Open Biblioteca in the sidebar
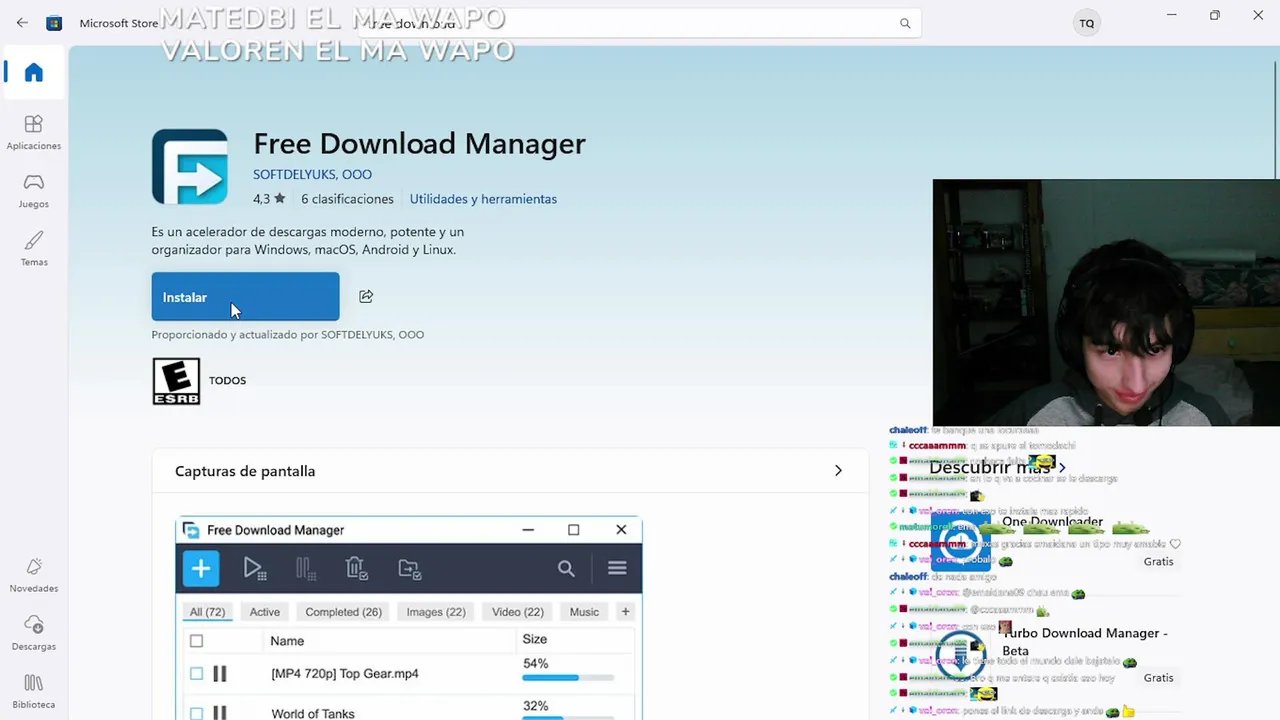This screenshot has width=1280, height=720. [34, 691]
